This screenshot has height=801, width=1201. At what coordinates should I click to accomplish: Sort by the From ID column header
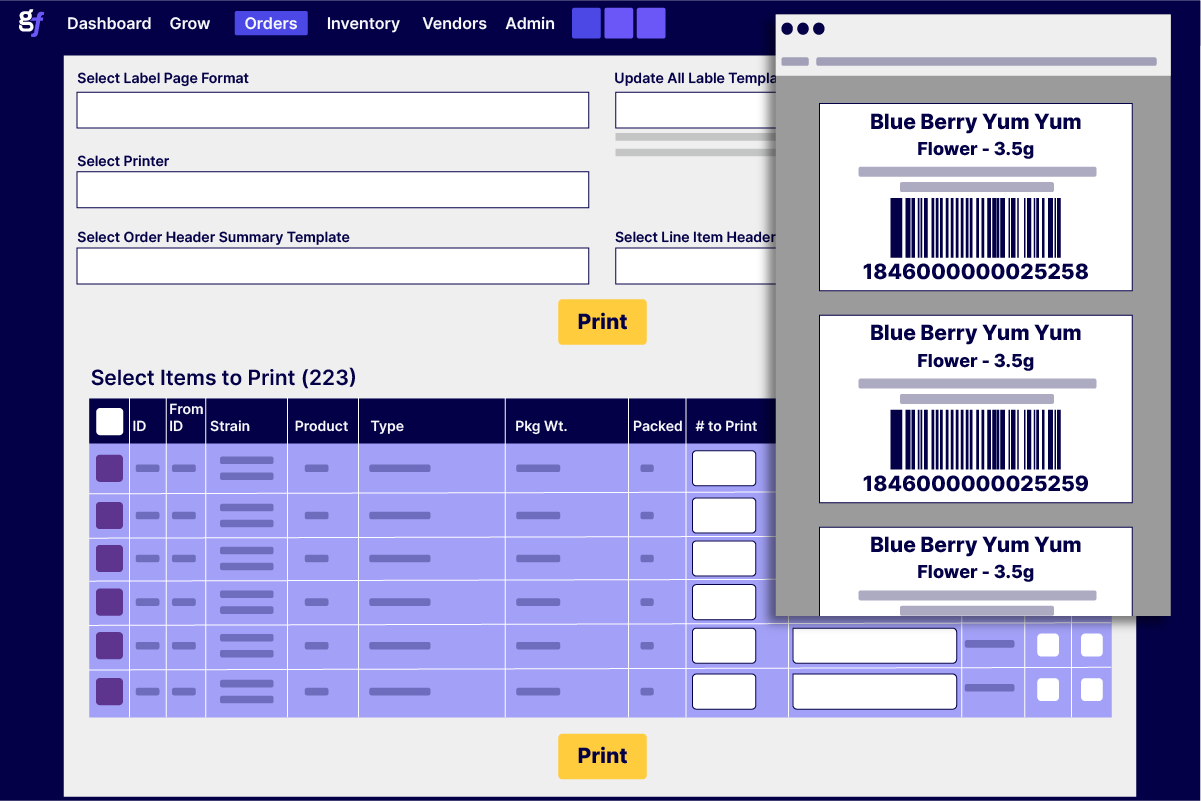point(186,418)
